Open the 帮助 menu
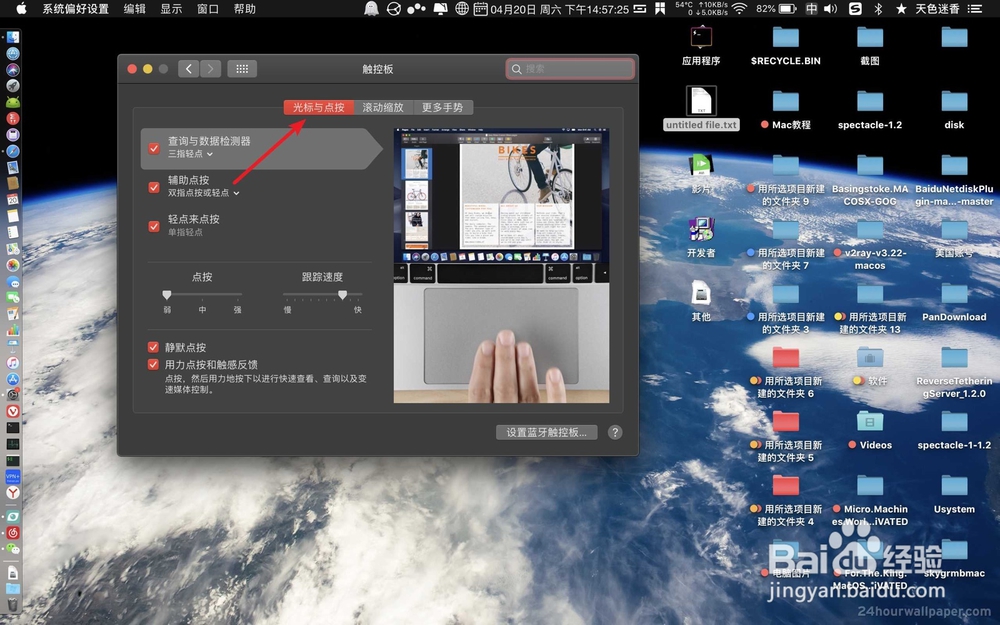 pos(245,10)
